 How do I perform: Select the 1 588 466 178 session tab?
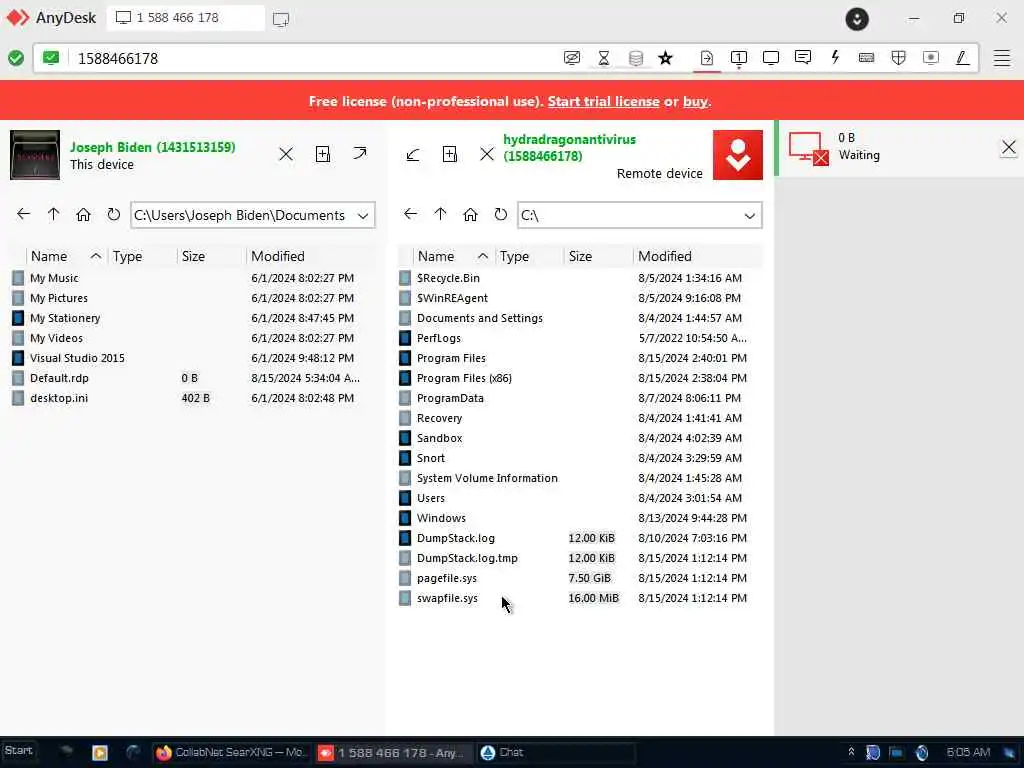[x=185, y=18]
